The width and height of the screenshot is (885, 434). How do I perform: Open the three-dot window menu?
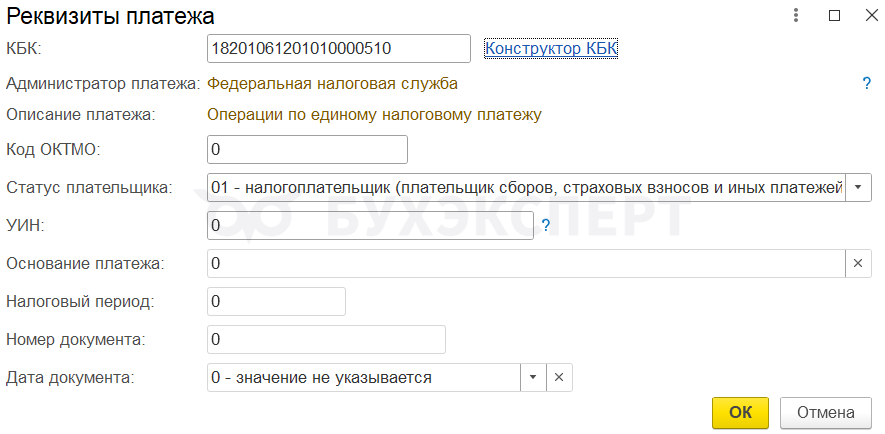(x=797, y=16)
